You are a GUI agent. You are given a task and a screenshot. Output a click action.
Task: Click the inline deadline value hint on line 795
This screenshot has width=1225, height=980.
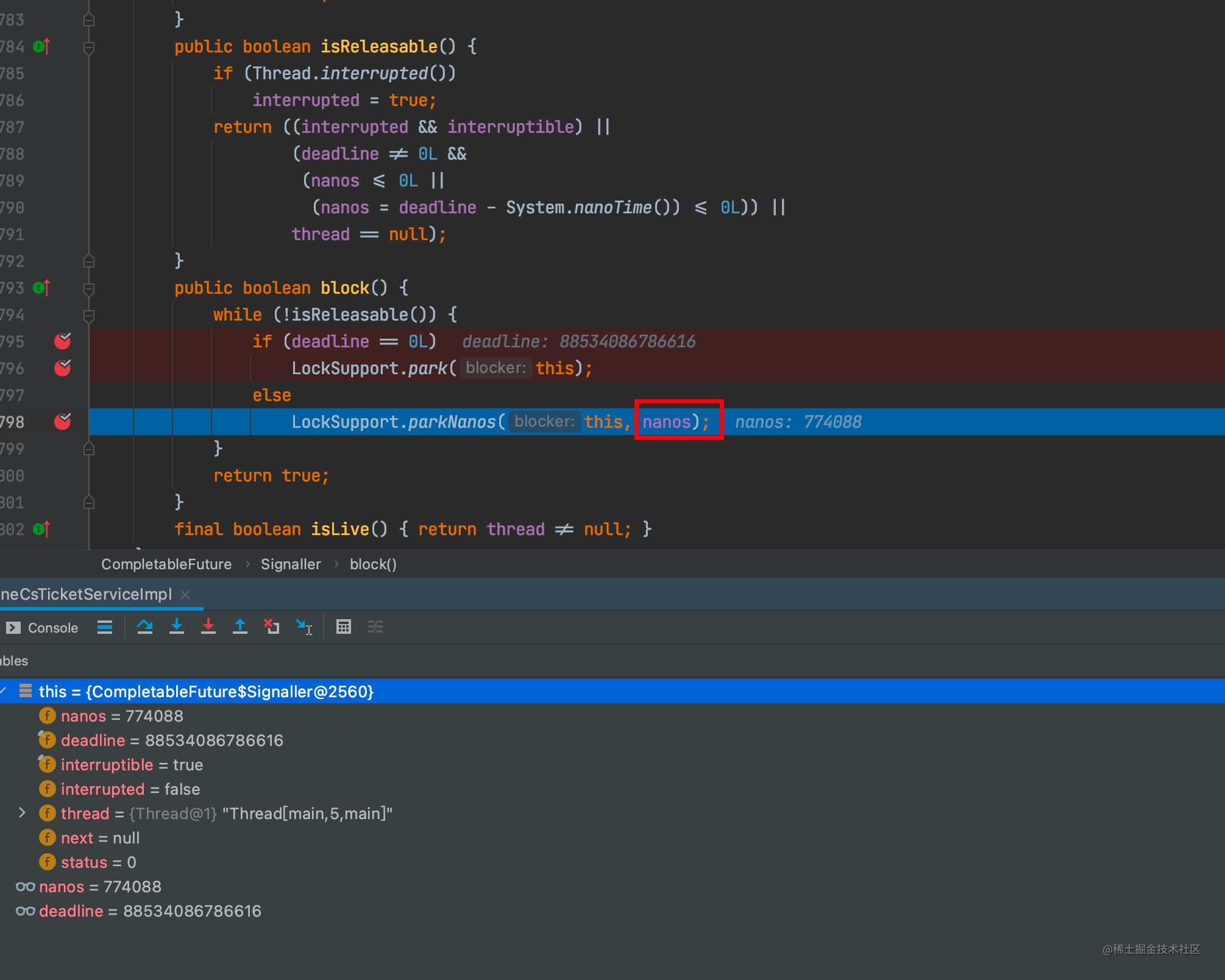click(579, 341)
